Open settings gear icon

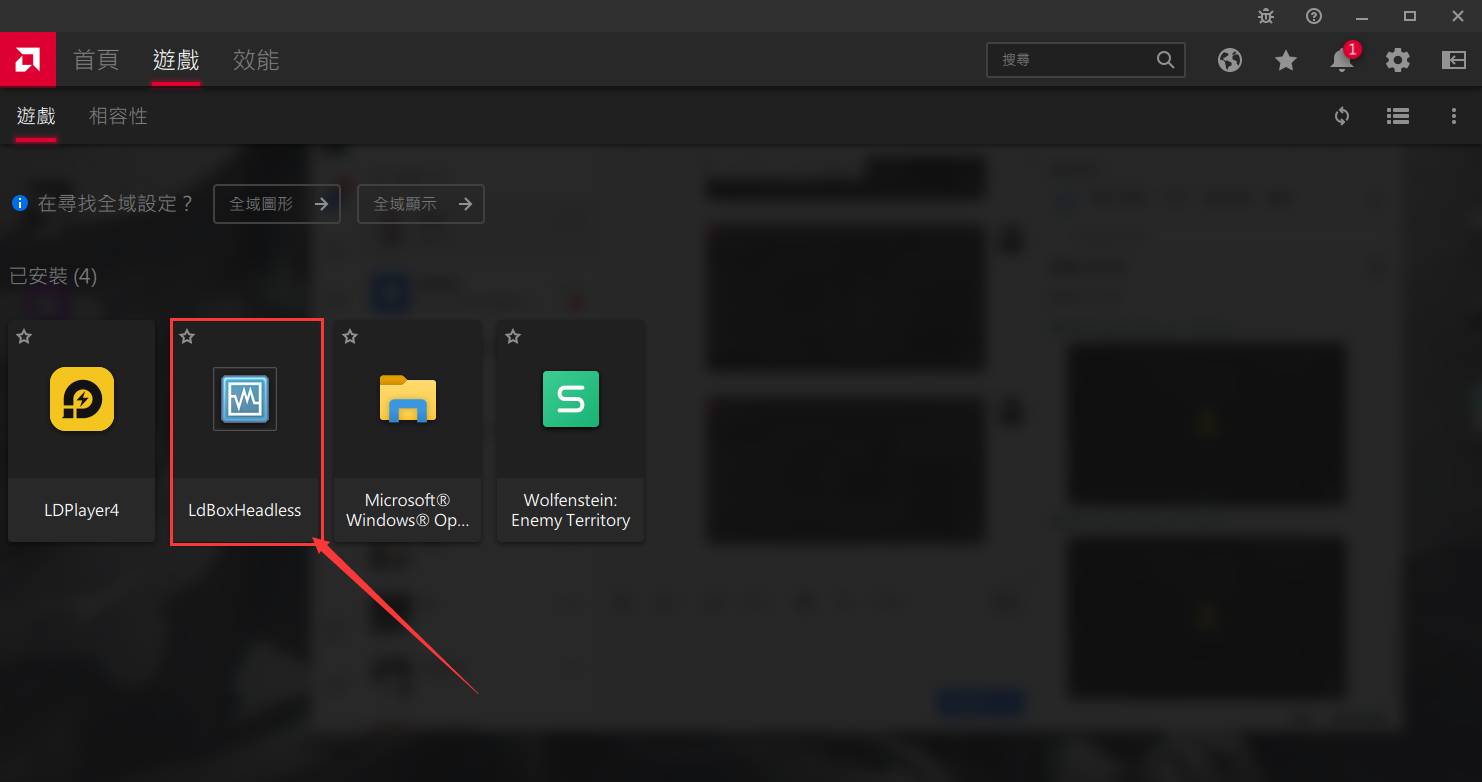(x=1398, y=60)
